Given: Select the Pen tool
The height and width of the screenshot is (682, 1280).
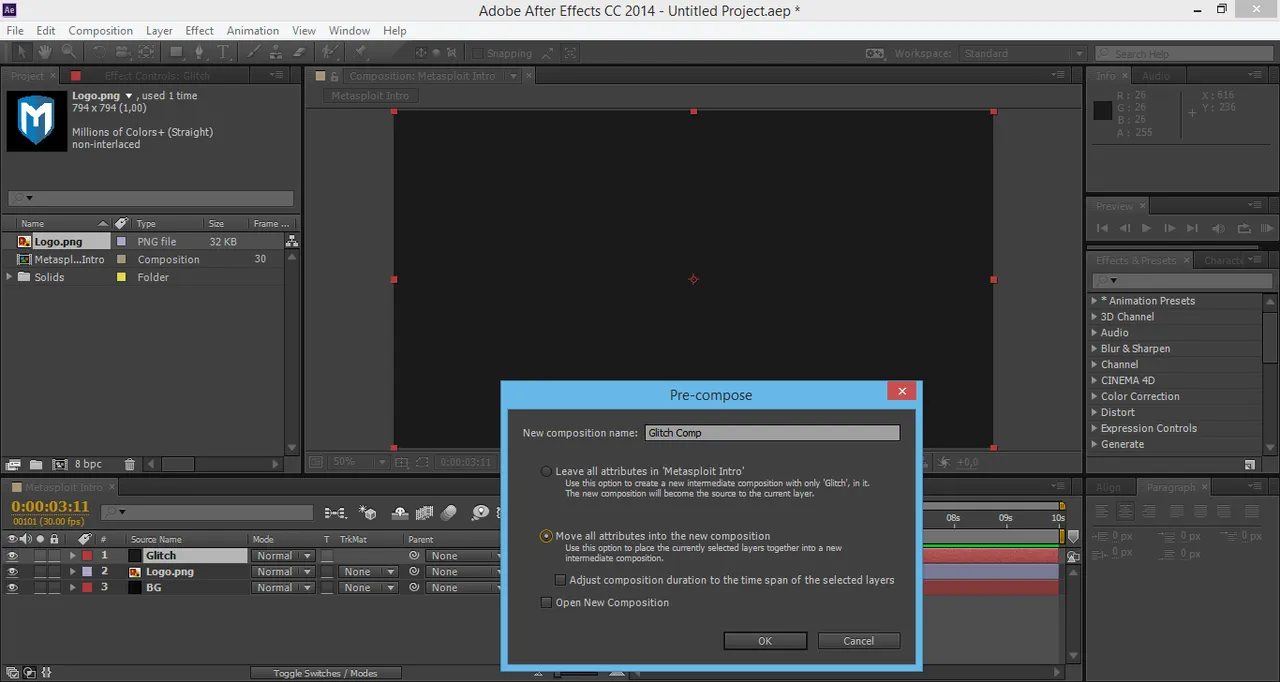Looking at the screenshot, I should click(199, 52).
